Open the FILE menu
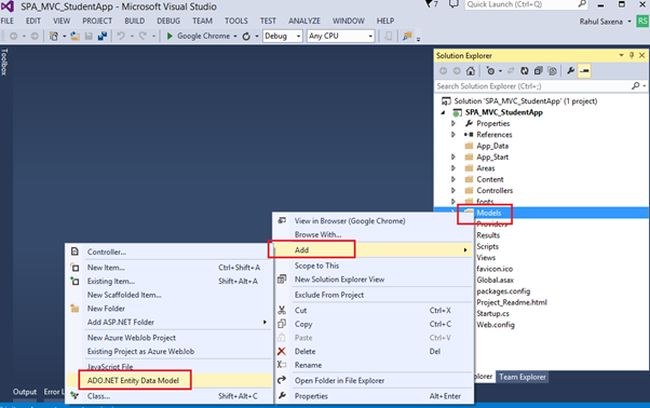The width and height of the screenshot is (650, 408). pyautogui.click(x=7, y=21)
